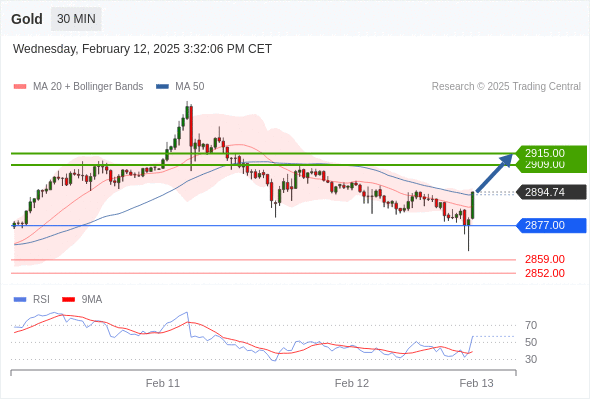Click the RSI blue legend swatch
This screenshot has height=400, width=590.
coord(20,300)
